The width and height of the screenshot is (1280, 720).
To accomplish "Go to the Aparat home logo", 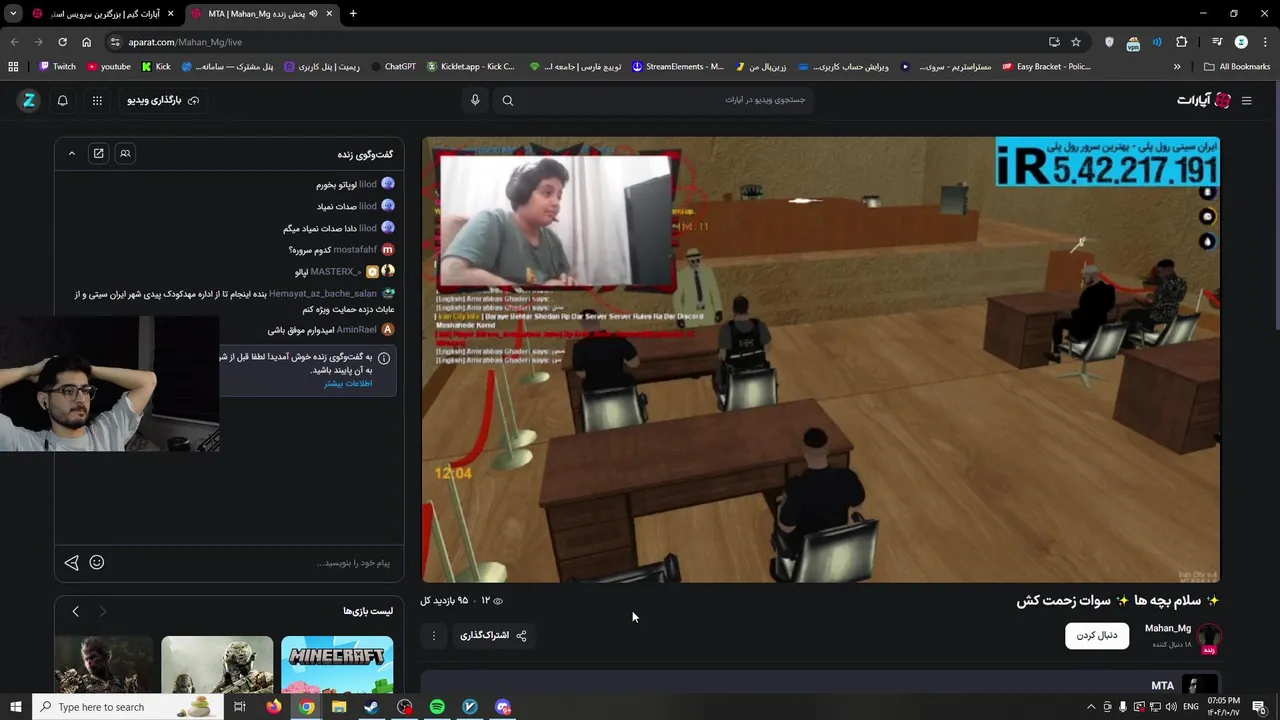I will click(1204, 100).
